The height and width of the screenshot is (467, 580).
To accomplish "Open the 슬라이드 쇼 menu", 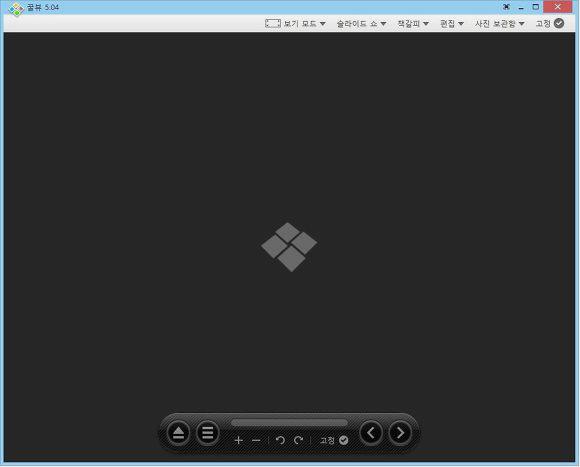I will (x=361, y=24).
